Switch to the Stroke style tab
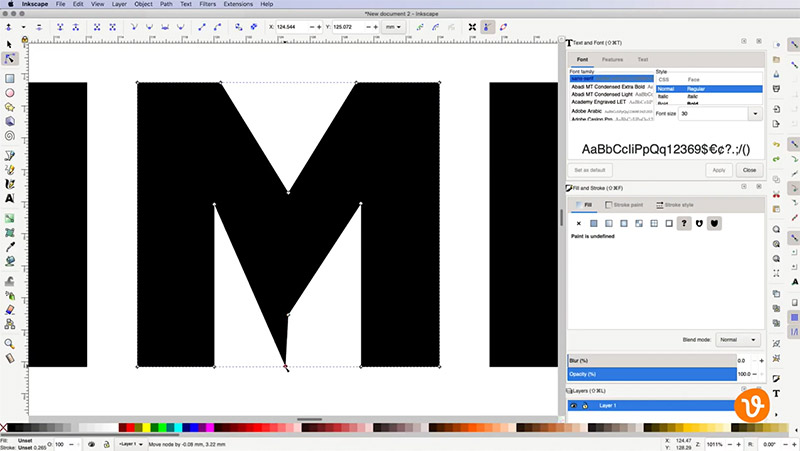The image size is (800, 451). (x=674, y=205)
